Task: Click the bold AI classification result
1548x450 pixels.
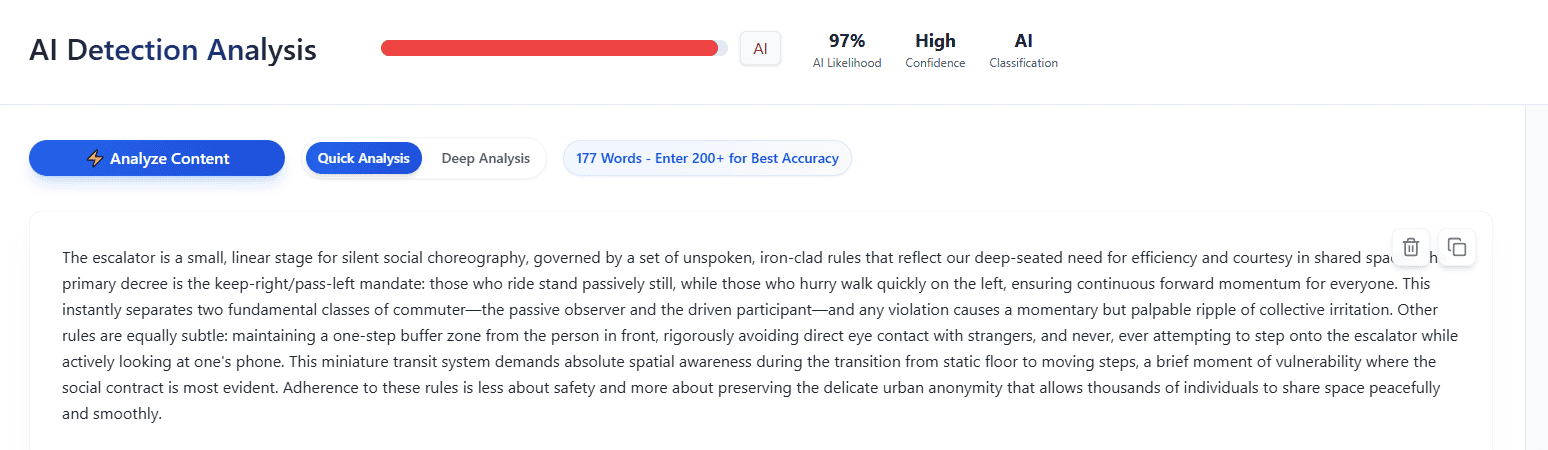Action: click(x=1023, y=41)
